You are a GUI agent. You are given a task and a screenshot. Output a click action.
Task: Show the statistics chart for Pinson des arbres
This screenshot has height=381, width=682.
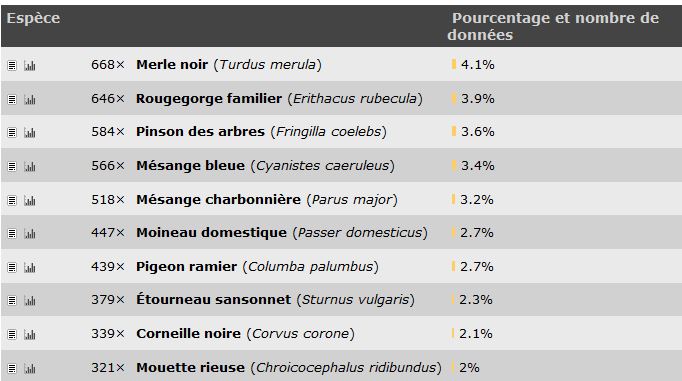[x=30, y=133]
